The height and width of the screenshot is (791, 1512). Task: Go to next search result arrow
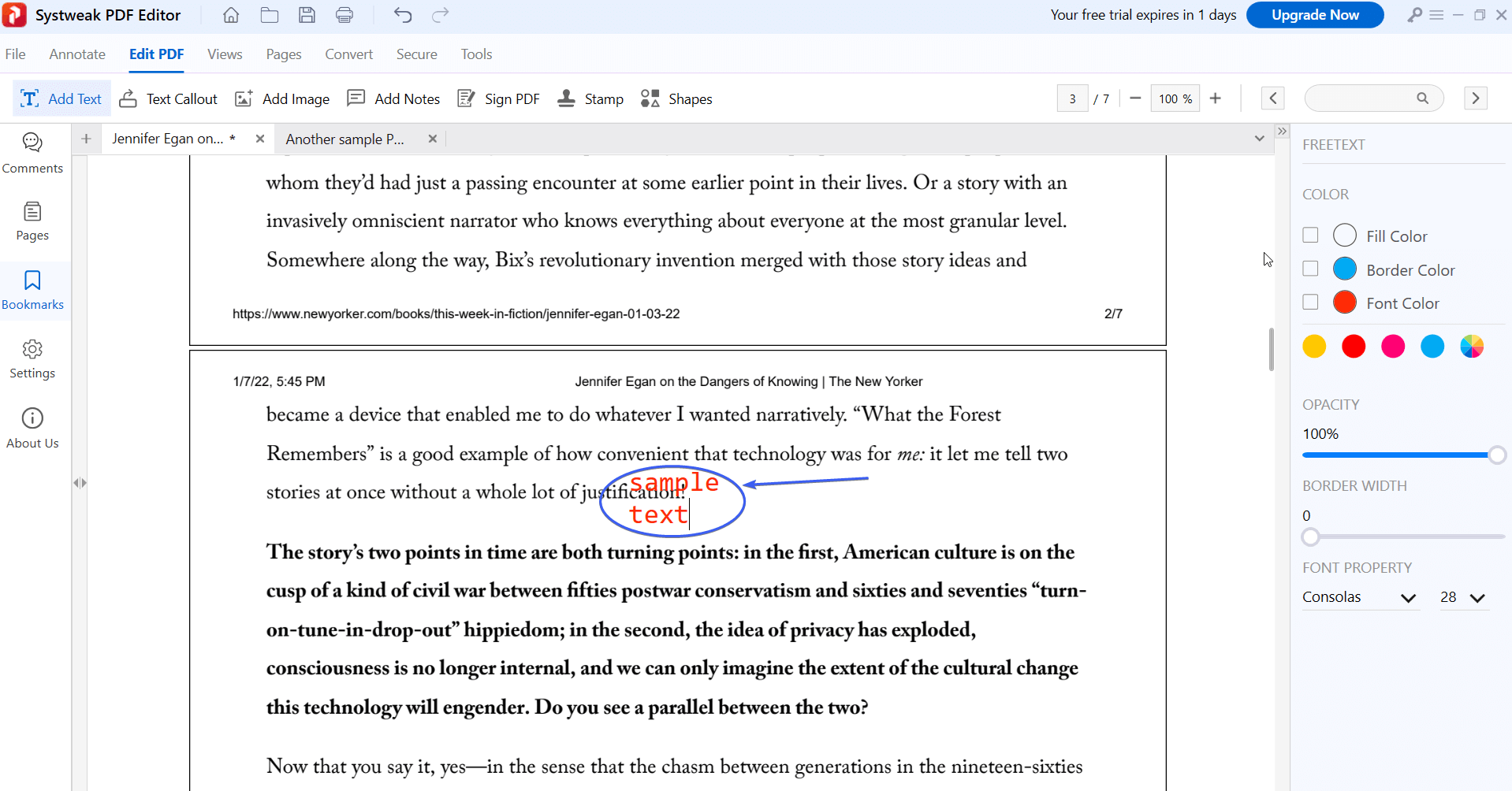coord(1476,98)
